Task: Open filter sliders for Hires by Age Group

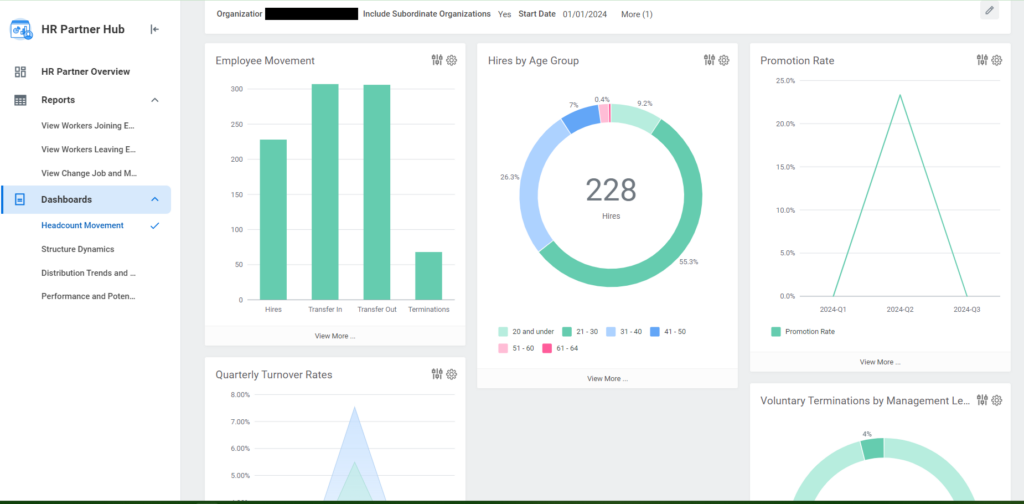Action: [709, 60]
